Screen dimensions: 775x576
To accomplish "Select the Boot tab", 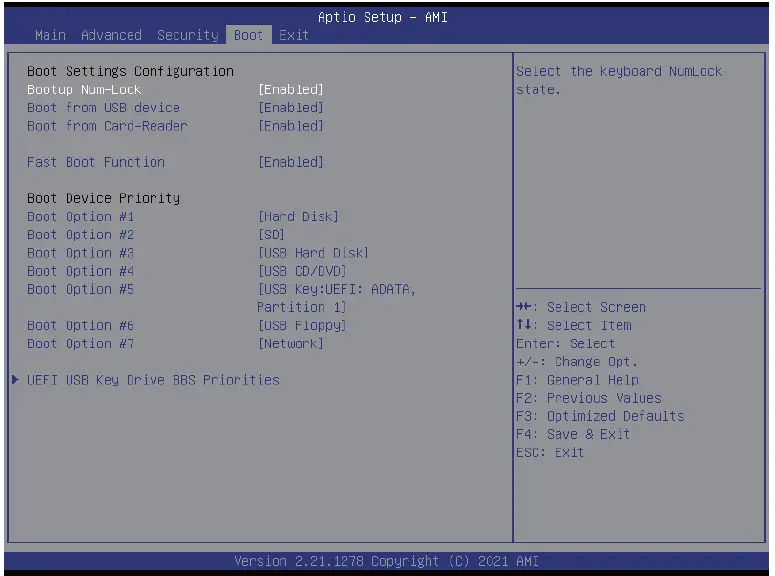I will click(x=249, y=35).
